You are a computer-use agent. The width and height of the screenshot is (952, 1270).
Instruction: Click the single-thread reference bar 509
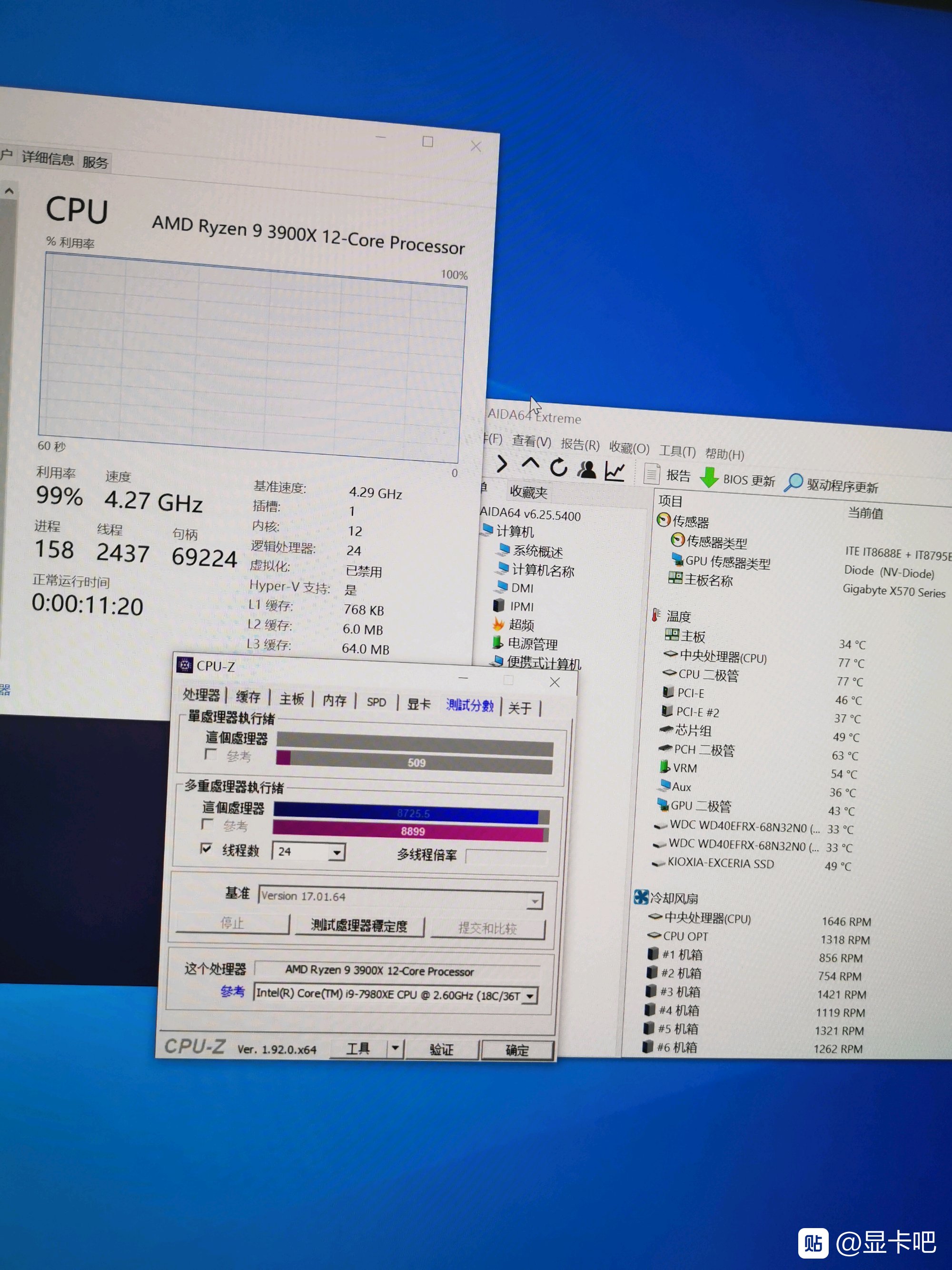[414, 762]
